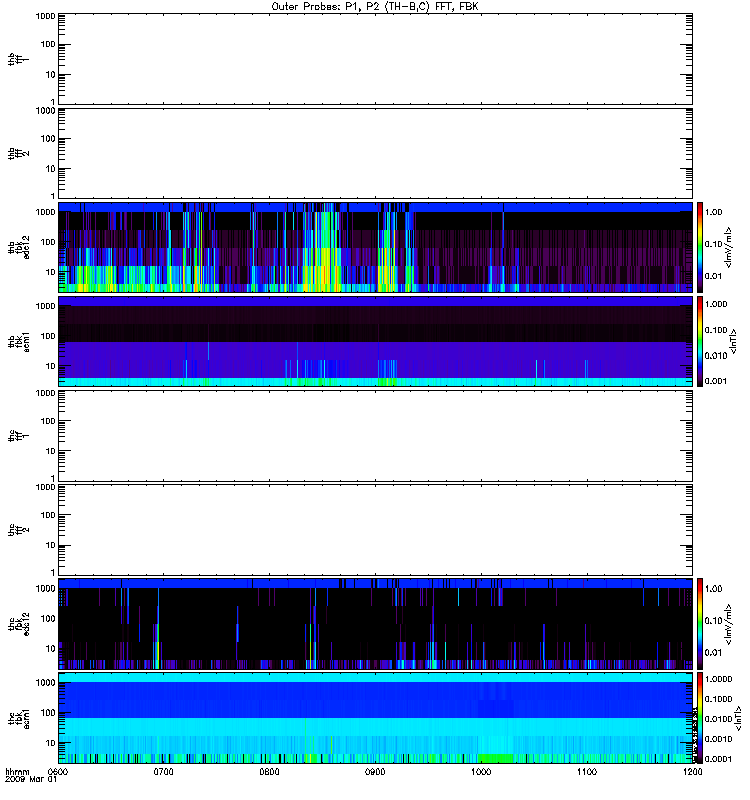Click the 'thc fff 1' y-axis label
The image size is (750, 800).
(18, 436)
